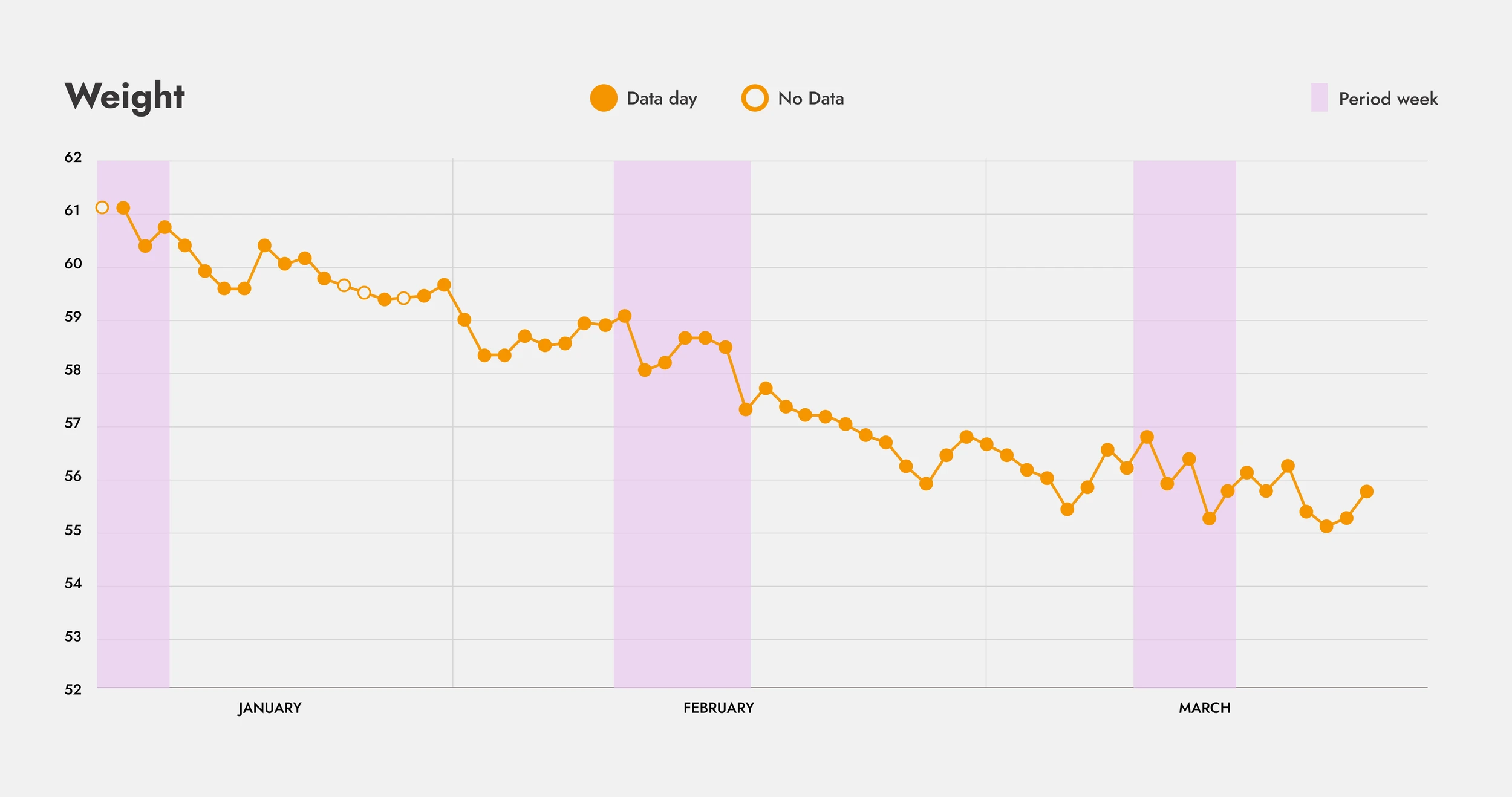Click the hollow No Data legend circle
The width and height of the screenshot is (1512, 797).
pyautogui.click(x=755, y=98)
